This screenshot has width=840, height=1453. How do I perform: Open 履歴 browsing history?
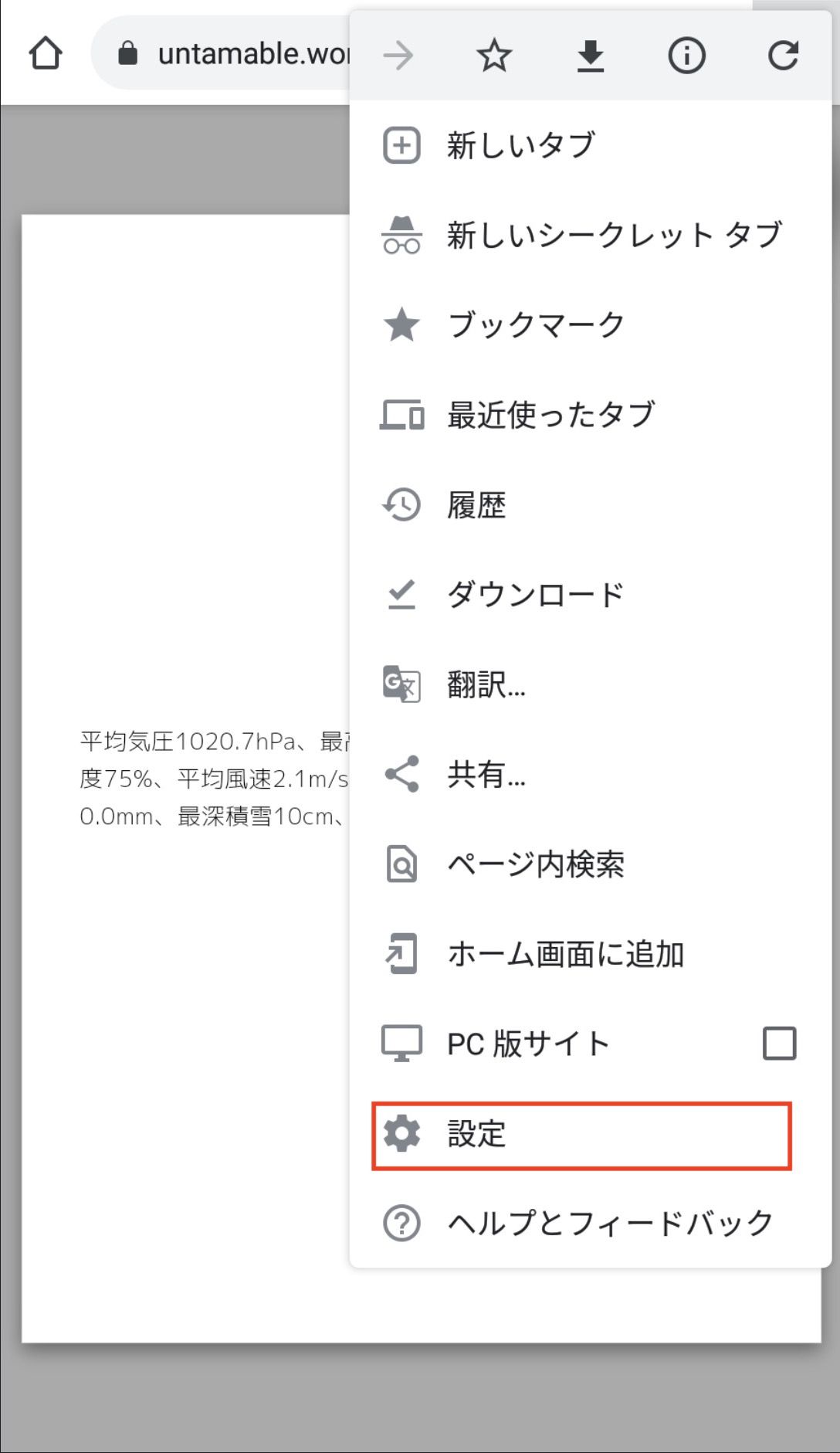pyautogui.click(x=476, y=505)
